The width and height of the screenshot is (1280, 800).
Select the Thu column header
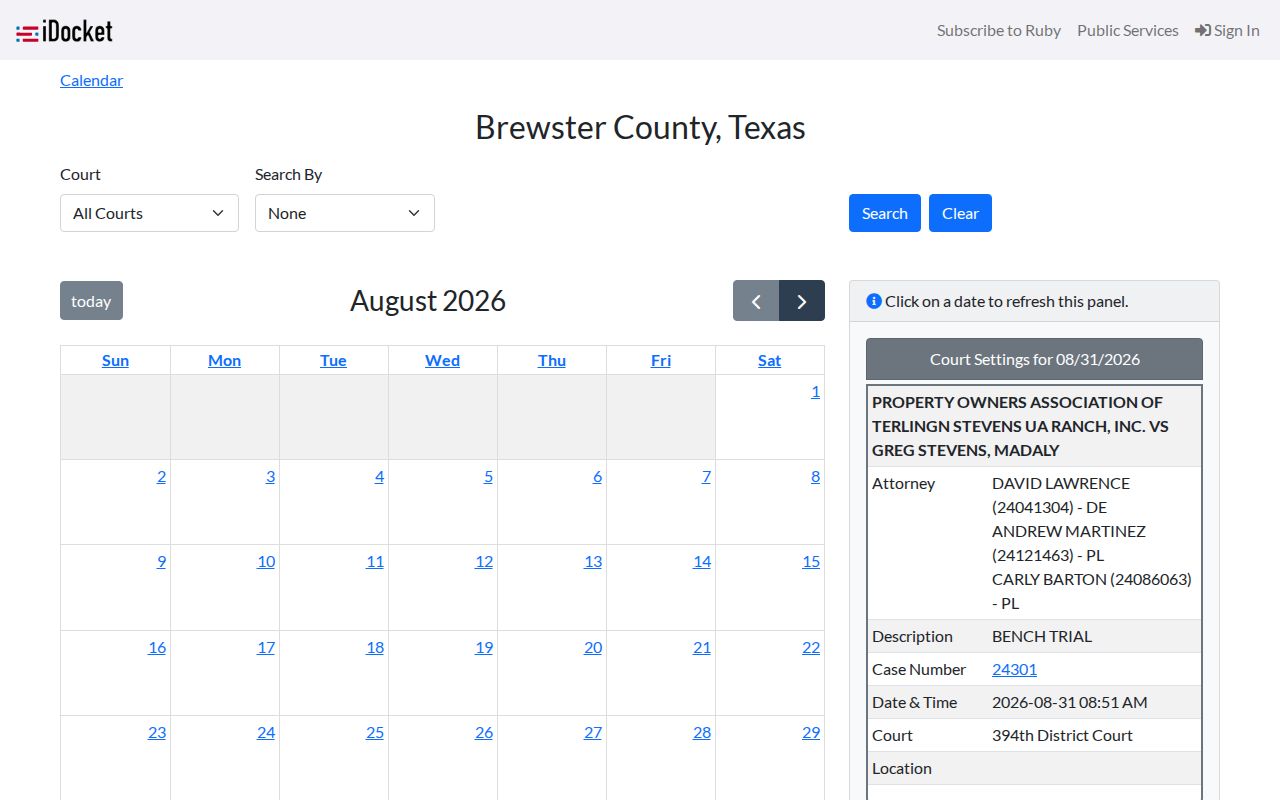click(552, 360)
